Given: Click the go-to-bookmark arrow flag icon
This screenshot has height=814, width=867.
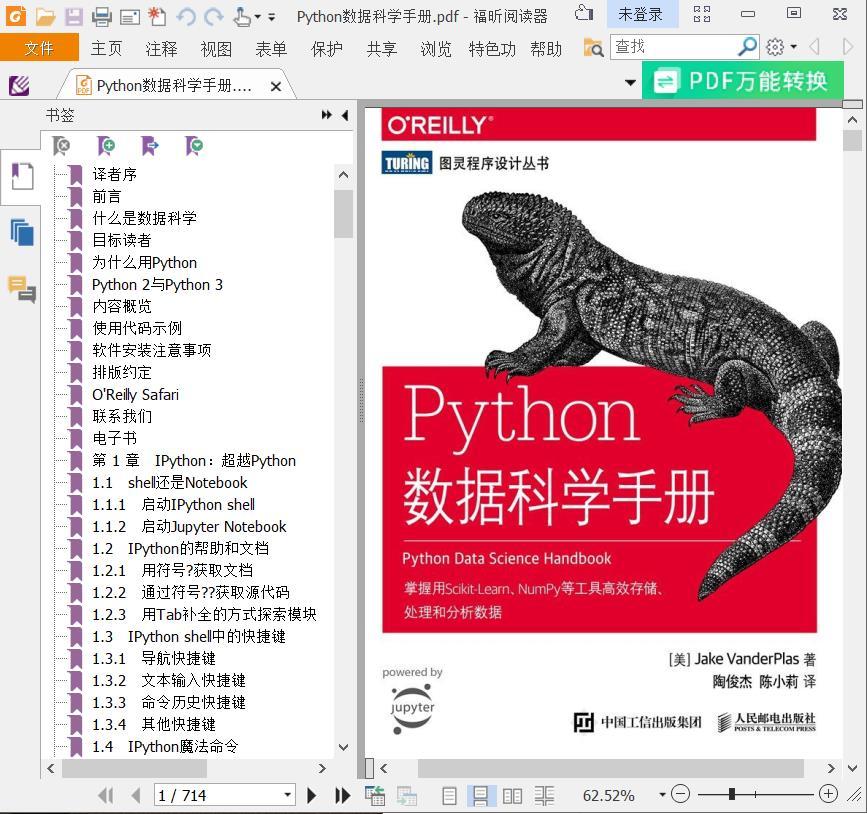Looking at the screenshot, I should [150, 146].
